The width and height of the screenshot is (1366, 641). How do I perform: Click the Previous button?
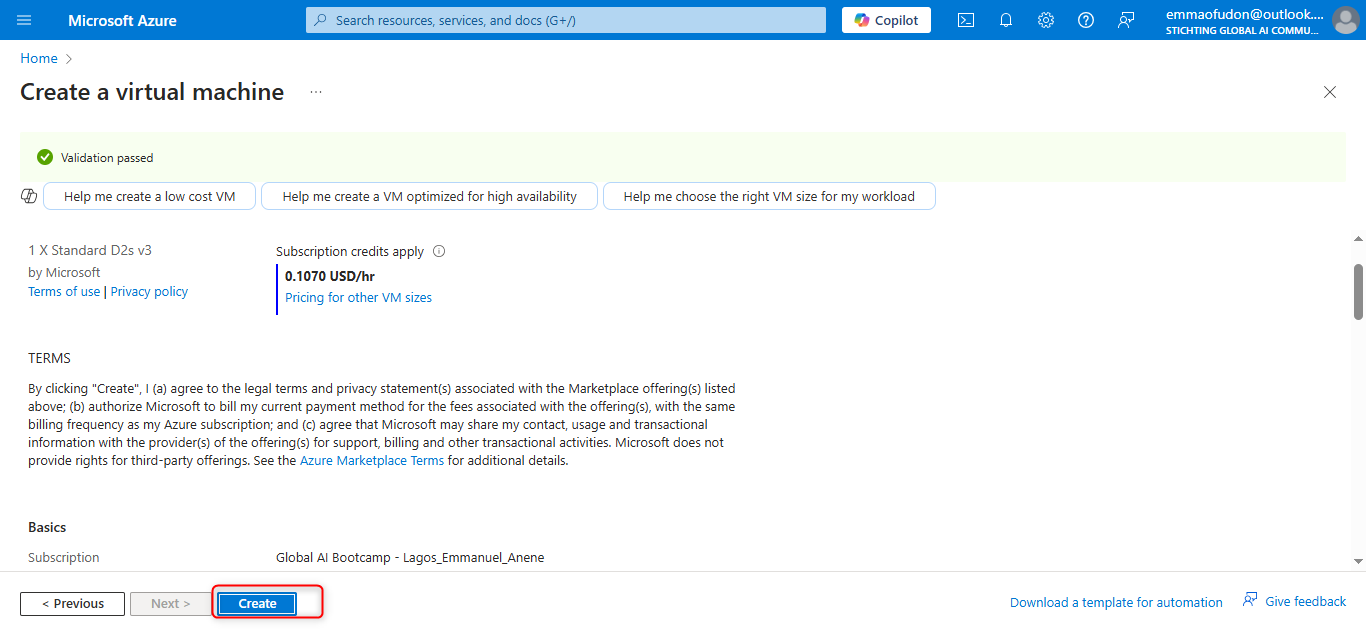[x=72, y=604]
